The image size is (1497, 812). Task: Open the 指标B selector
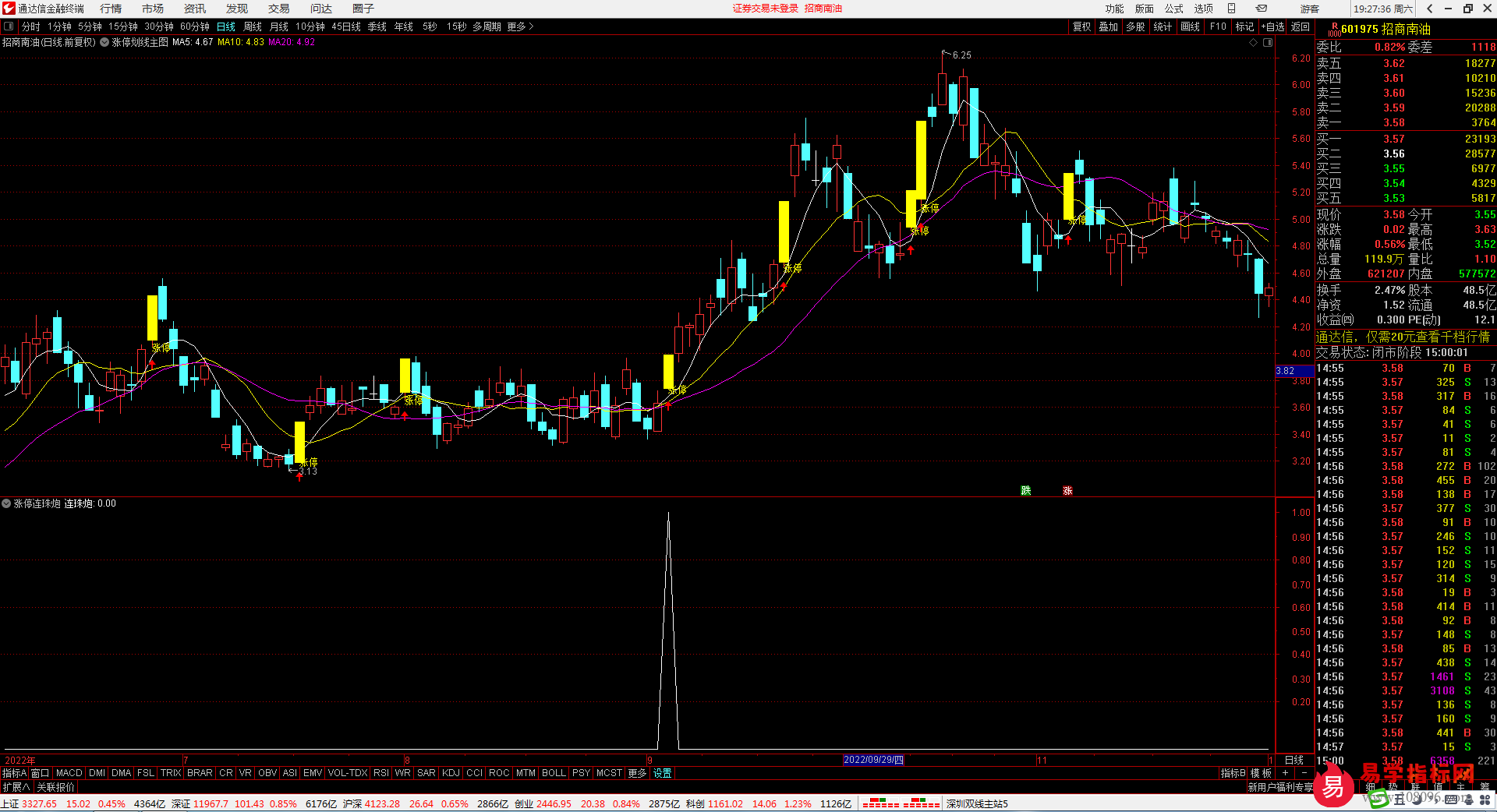(x=1233, y=773)
